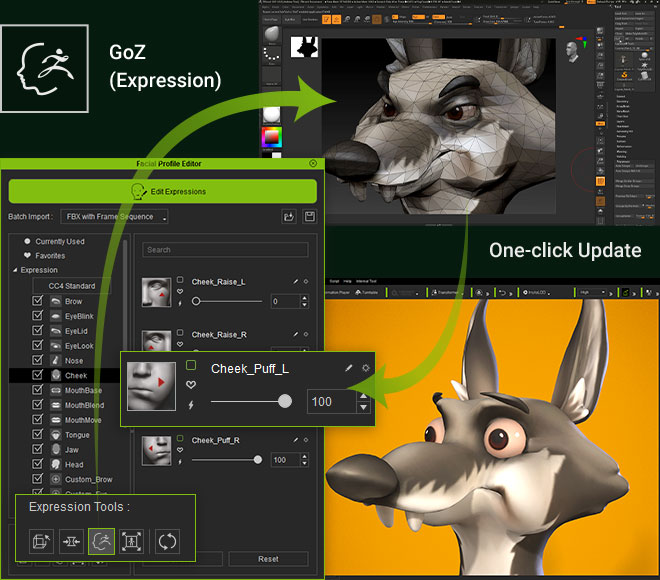The image size is (660, 580).
Task: Click the save icon beside Batch Import
Action: (310, 217)
